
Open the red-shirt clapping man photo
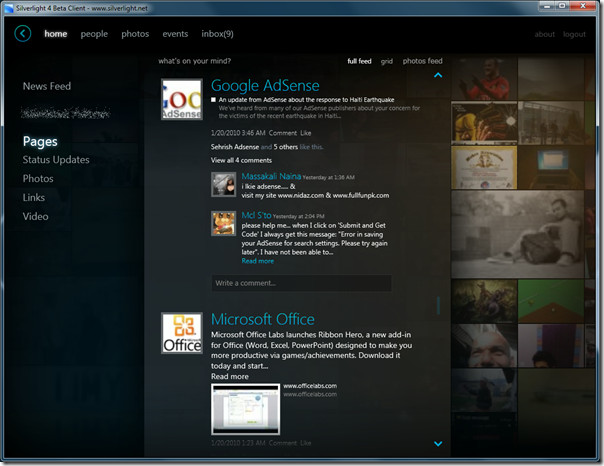point(484,79)
